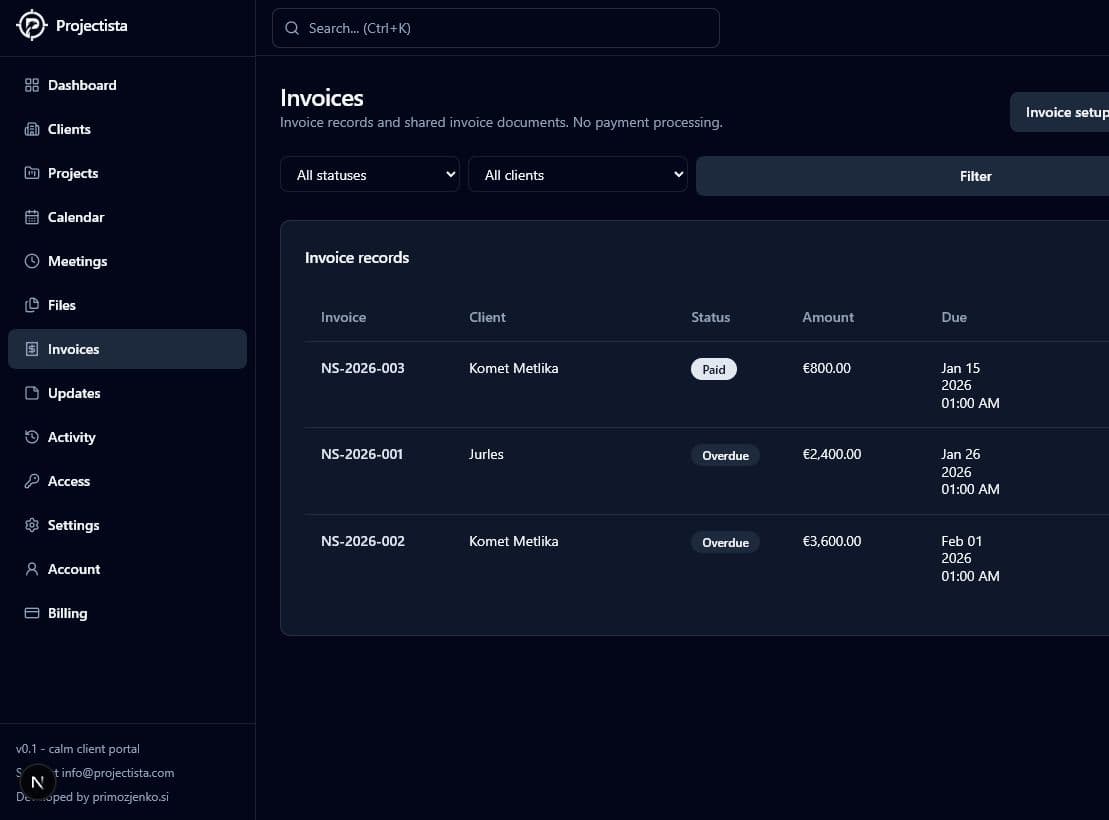Click the Client column header
Screen dimensions: 1109x820
point(487,317)
